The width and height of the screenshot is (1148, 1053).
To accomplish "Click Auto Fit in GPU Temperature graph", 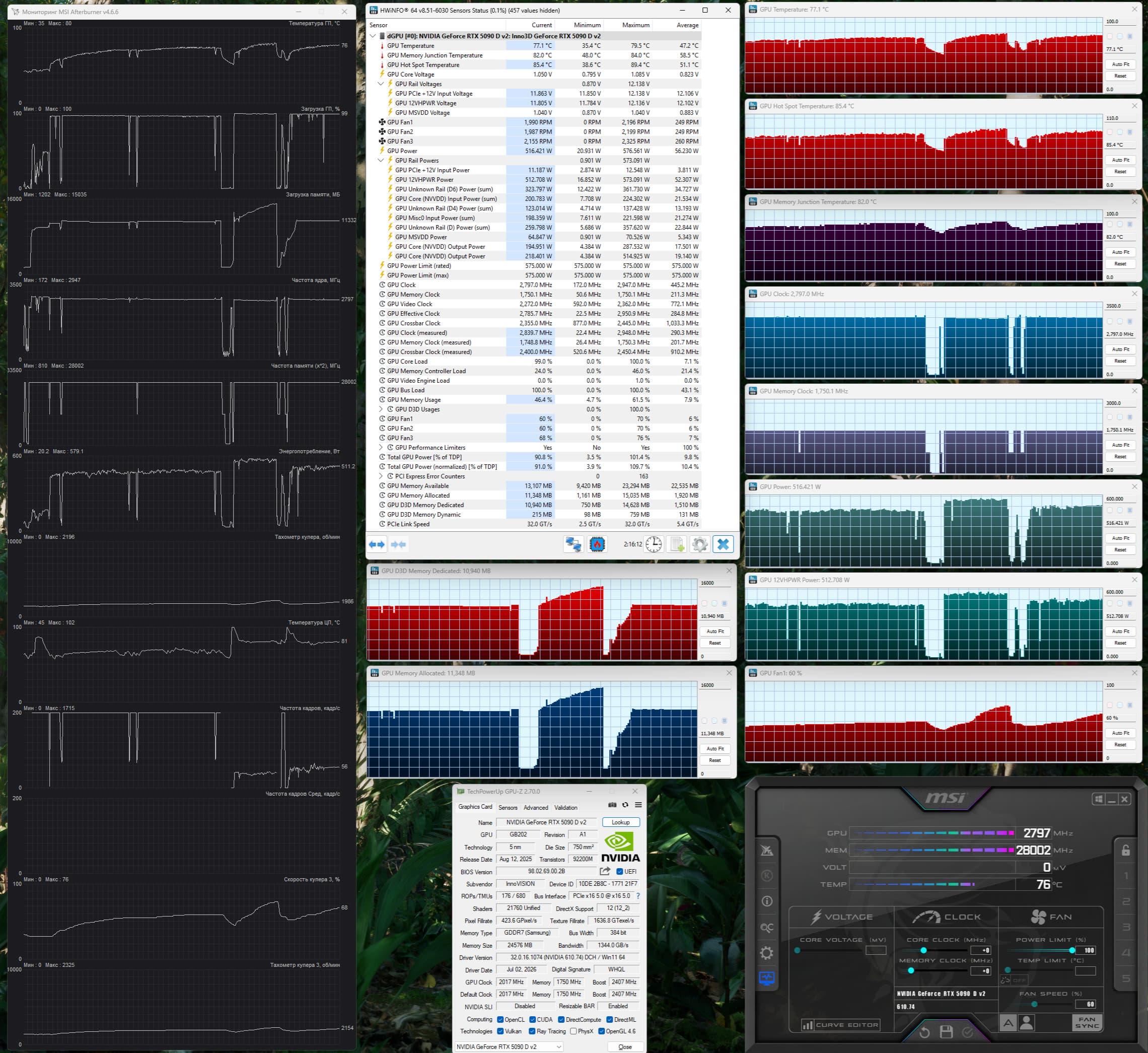I will point(1120,64).
